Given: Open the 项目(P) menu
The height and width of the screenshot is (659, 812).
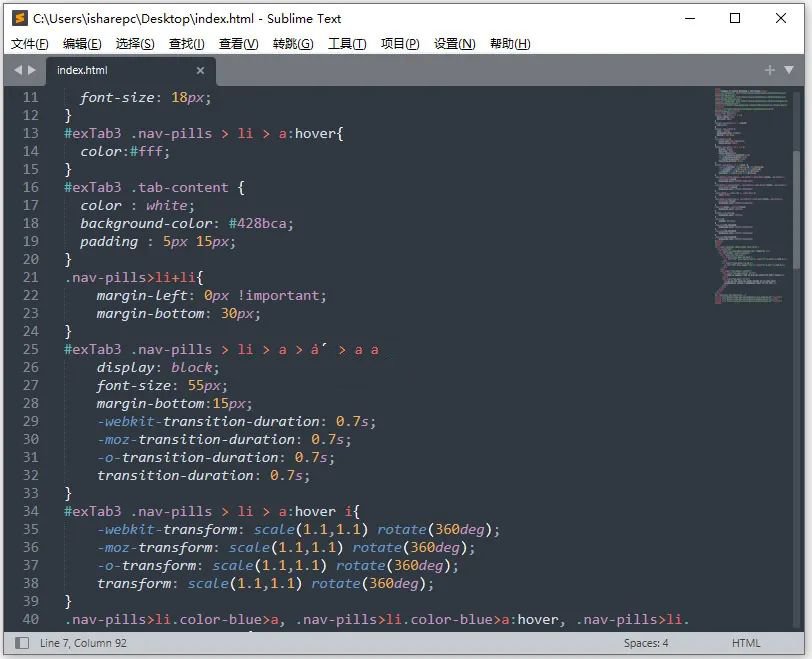Looking at the screenshot, I should click(400, 44).
